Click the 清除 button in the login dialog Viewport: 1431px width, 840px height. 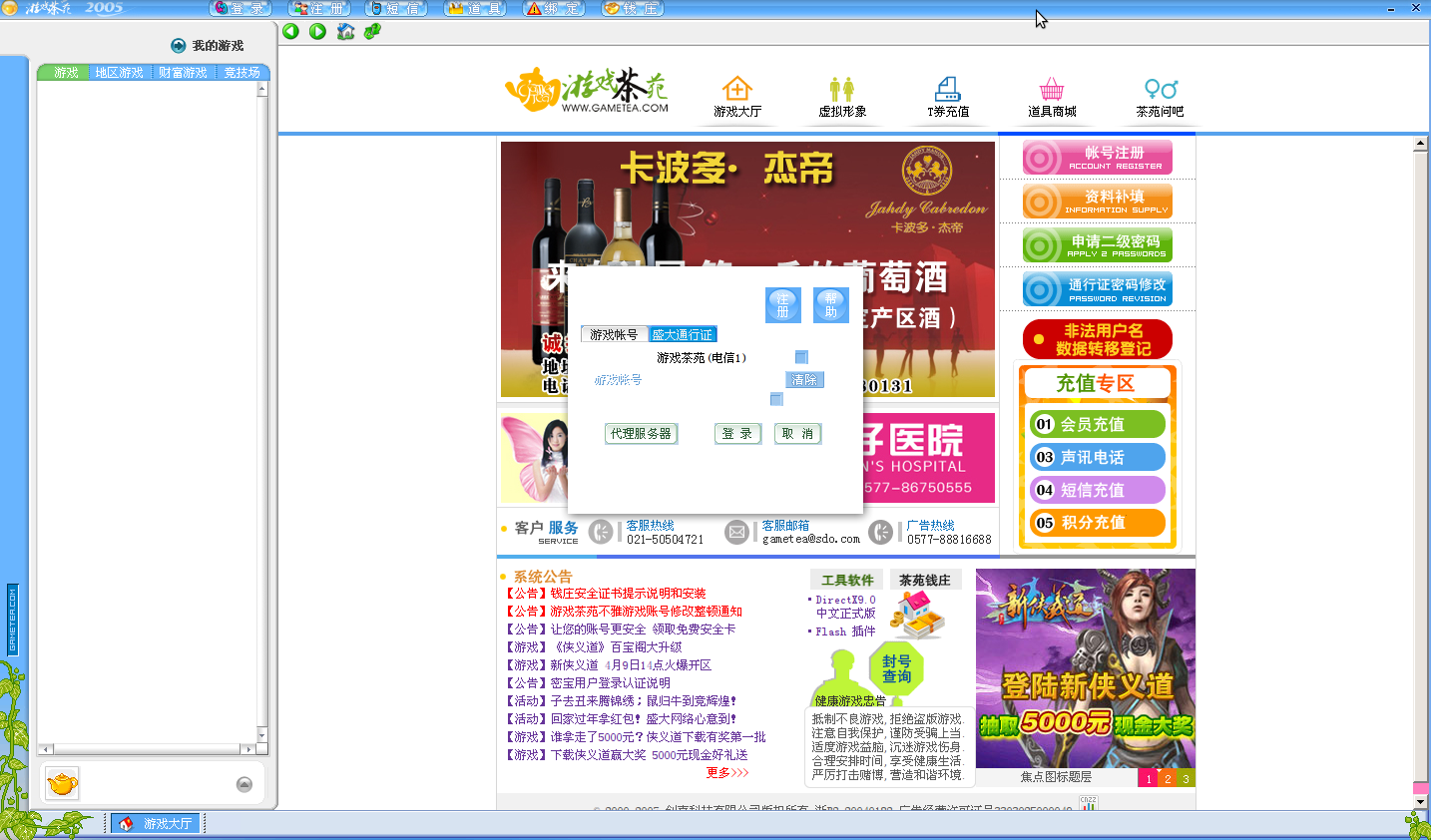coord(804,380)
